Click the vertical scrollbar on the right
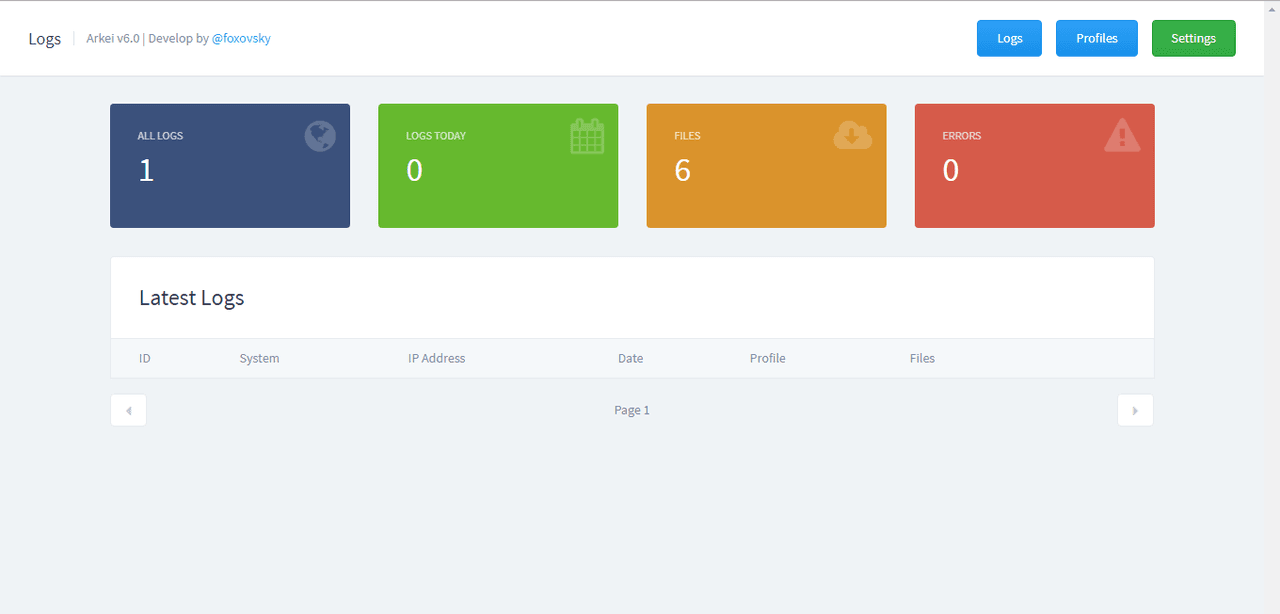Screen dimensions: 1280x614 click(x=1272, y=300)
